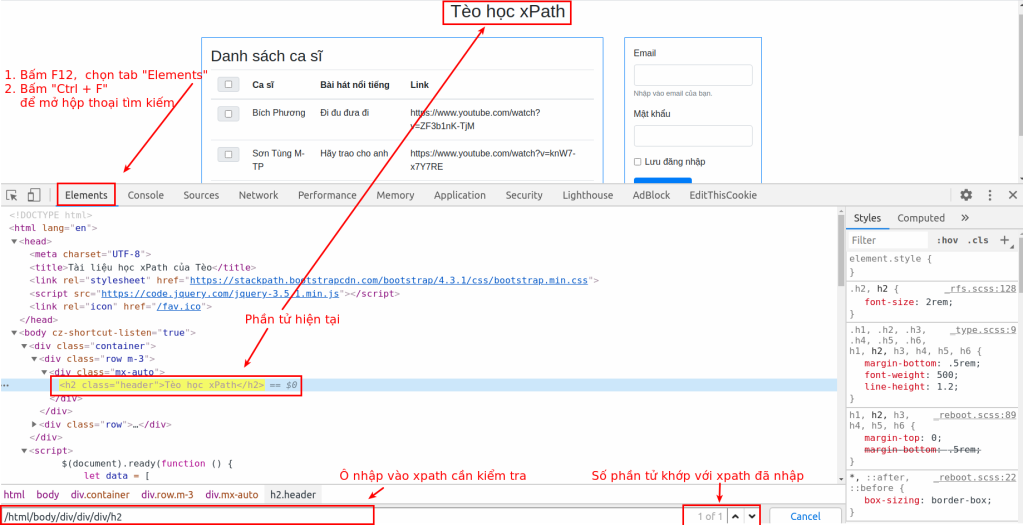Go to next search match arrow
Viewport: 1023px width, 525px height.
[x=752, y=517]
